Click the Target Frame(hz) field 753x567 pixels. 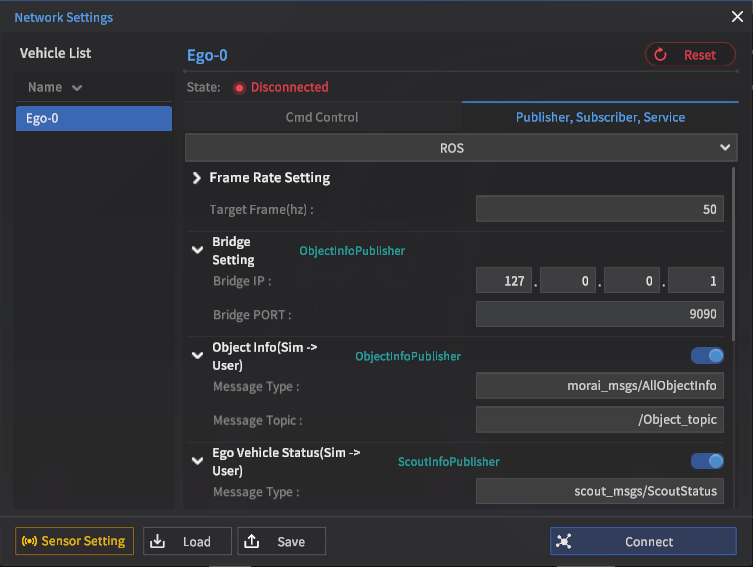click(599, 209)
